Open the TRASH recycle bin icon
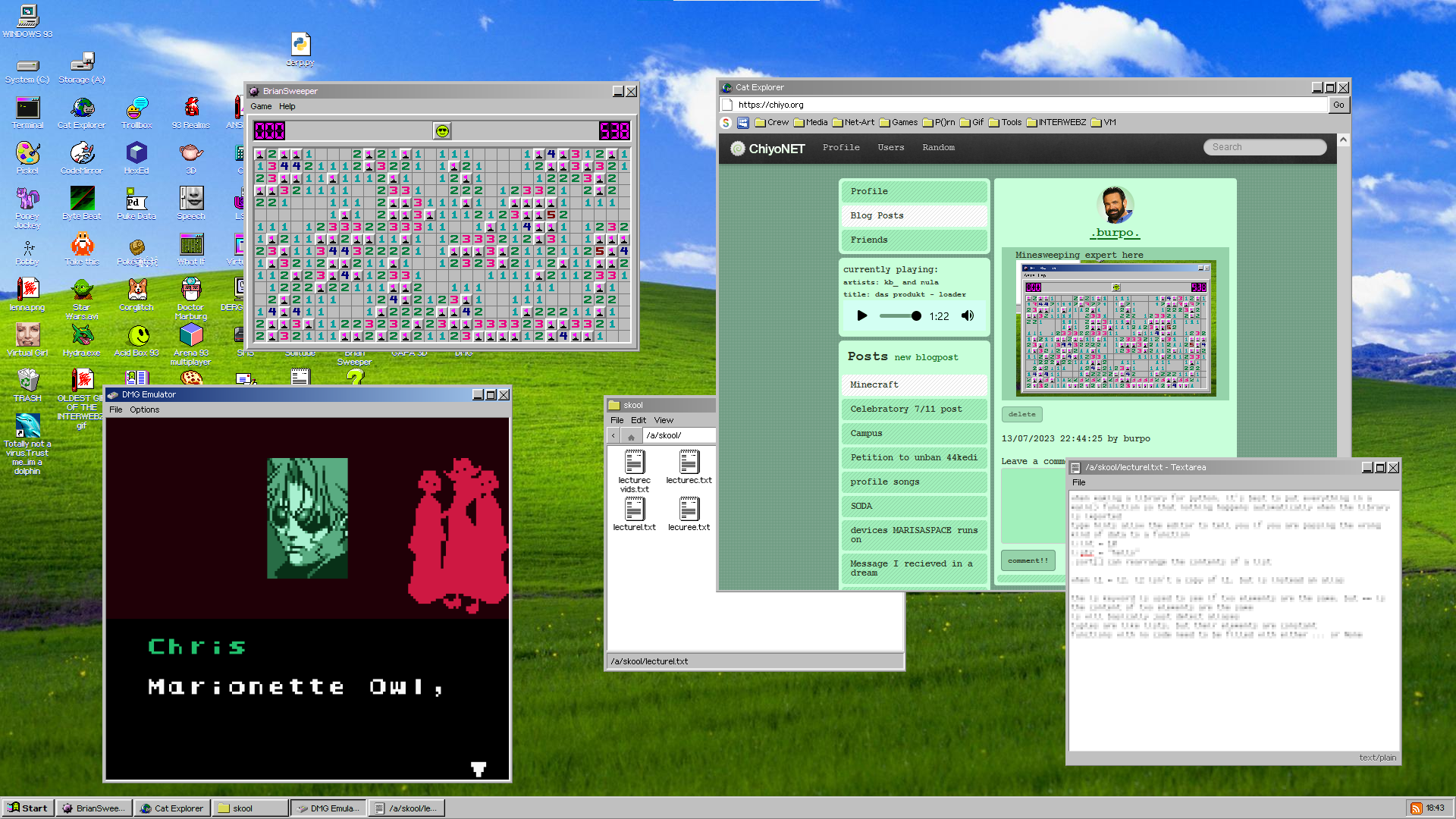Viewport: 1456px width, 819px height. click(27, 386)
